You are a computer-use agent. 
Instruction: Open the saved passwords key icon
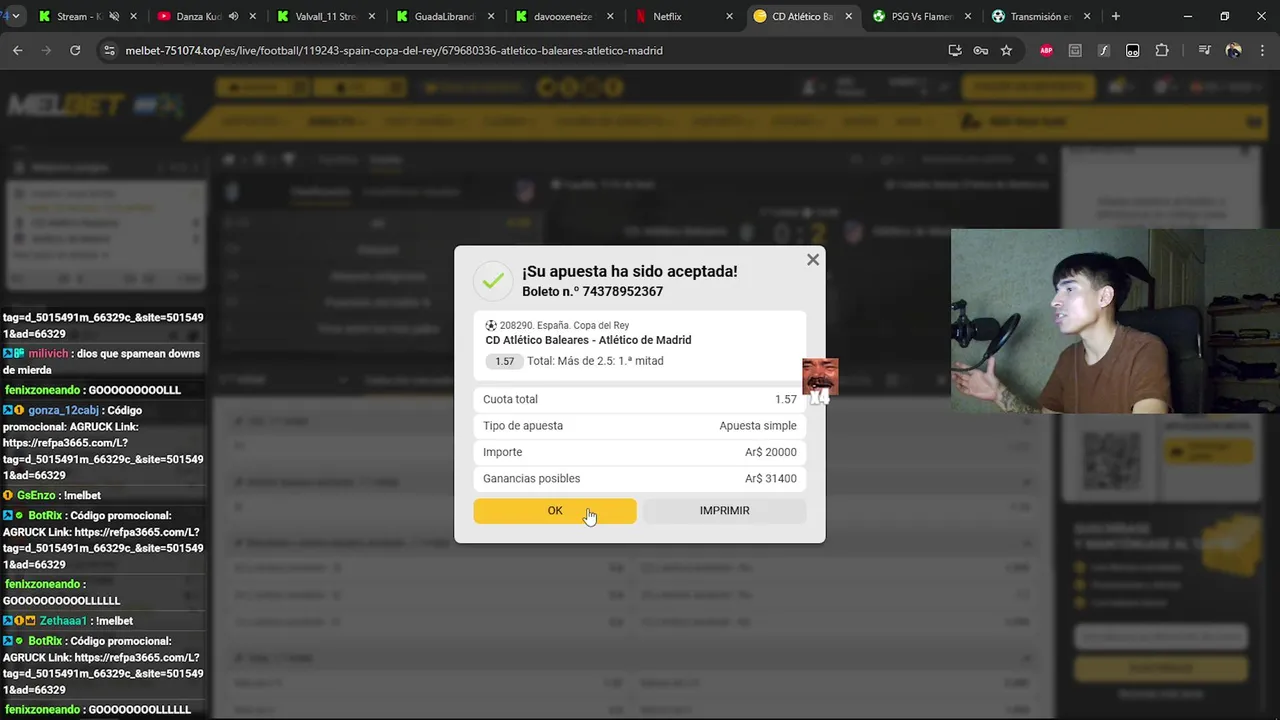[x=981, y=50]
